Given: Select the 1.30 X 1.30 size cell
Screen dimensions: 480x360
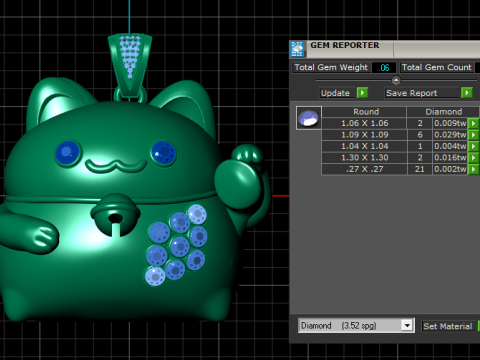Looking at the screenshot, I should coord(364,158).
